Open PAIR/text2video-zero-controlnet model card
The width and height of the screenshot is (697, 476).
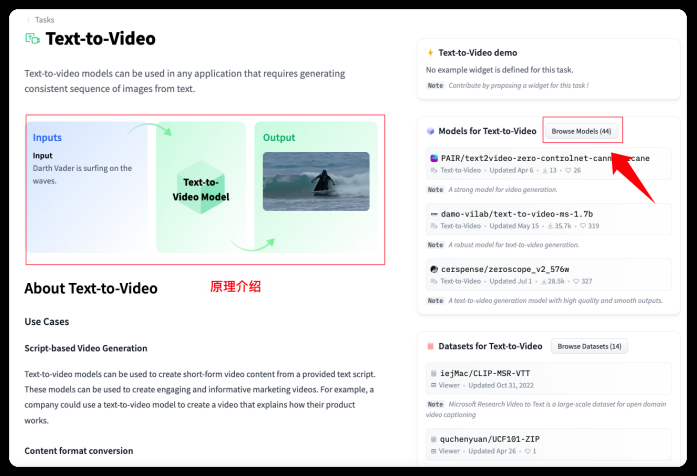coord(548,164)
